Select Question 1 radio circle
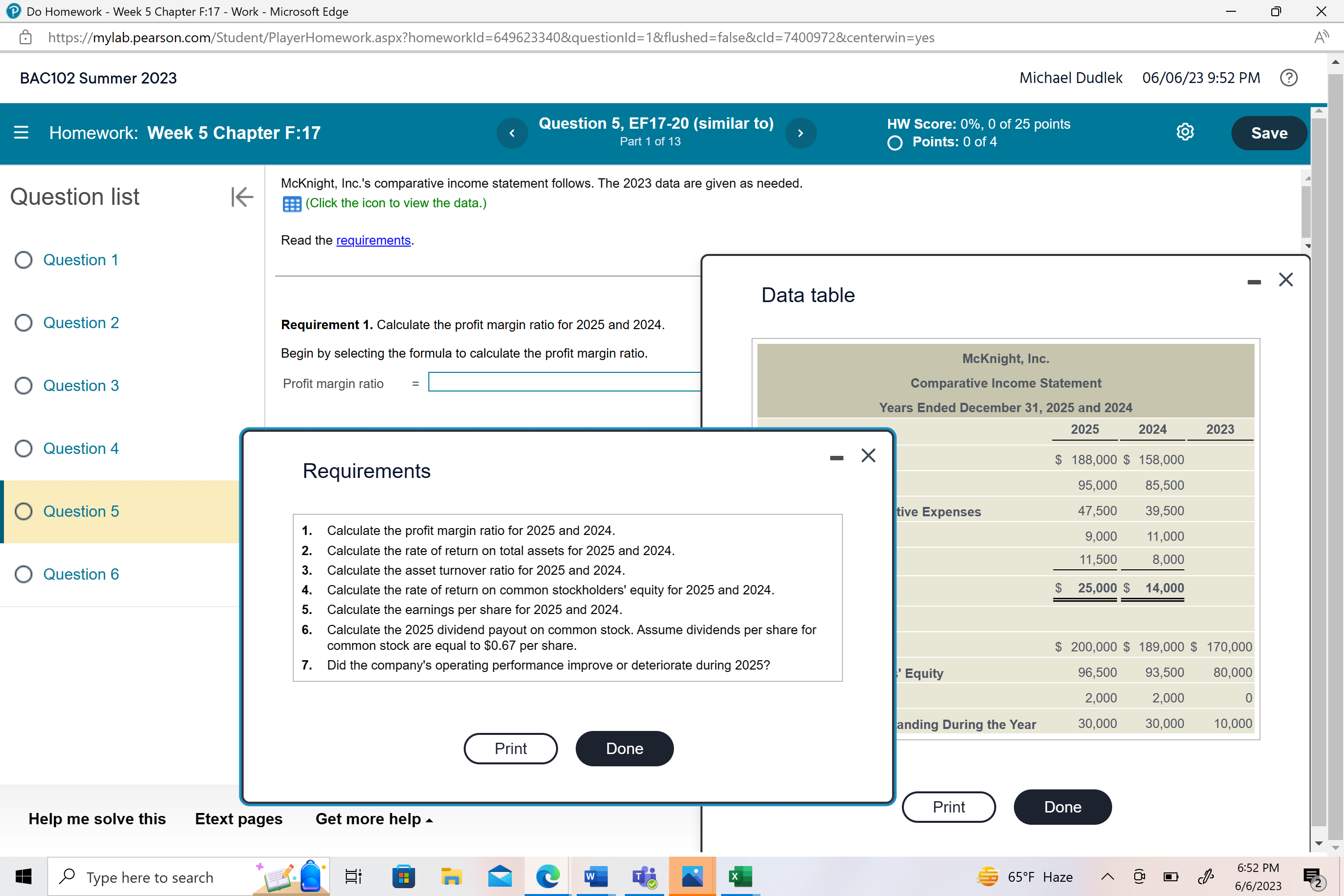 point(24,260)
